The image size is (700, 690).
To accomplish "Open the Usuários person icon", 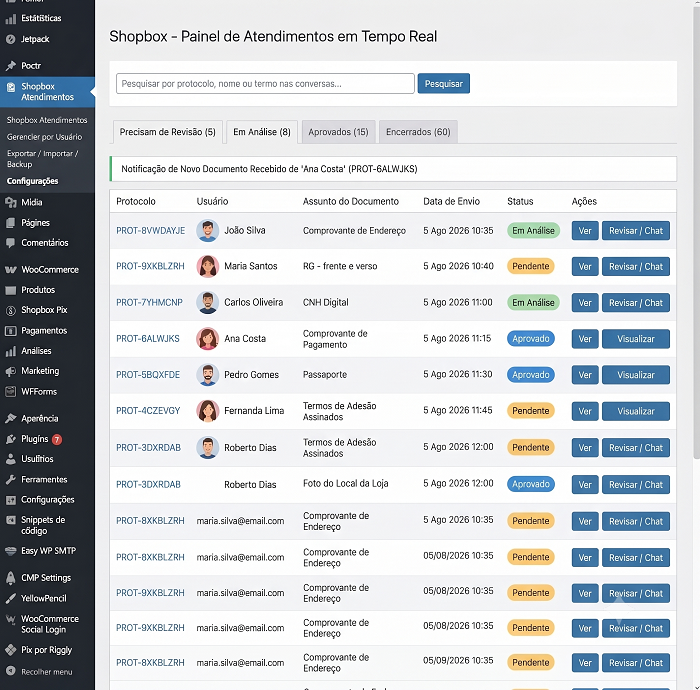I will (11, 459).
